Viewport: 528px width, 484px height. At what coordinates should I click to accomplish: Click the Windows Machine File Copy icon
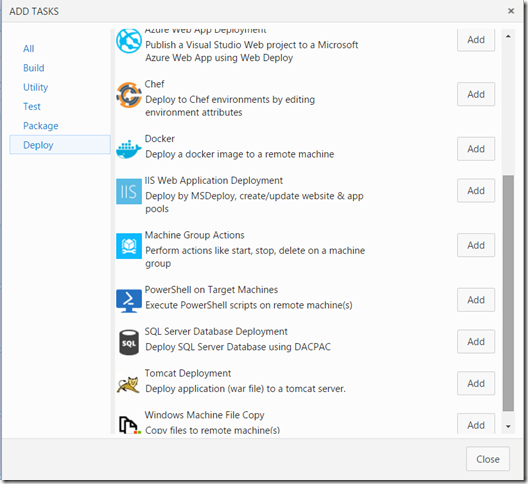coord(129,425)
